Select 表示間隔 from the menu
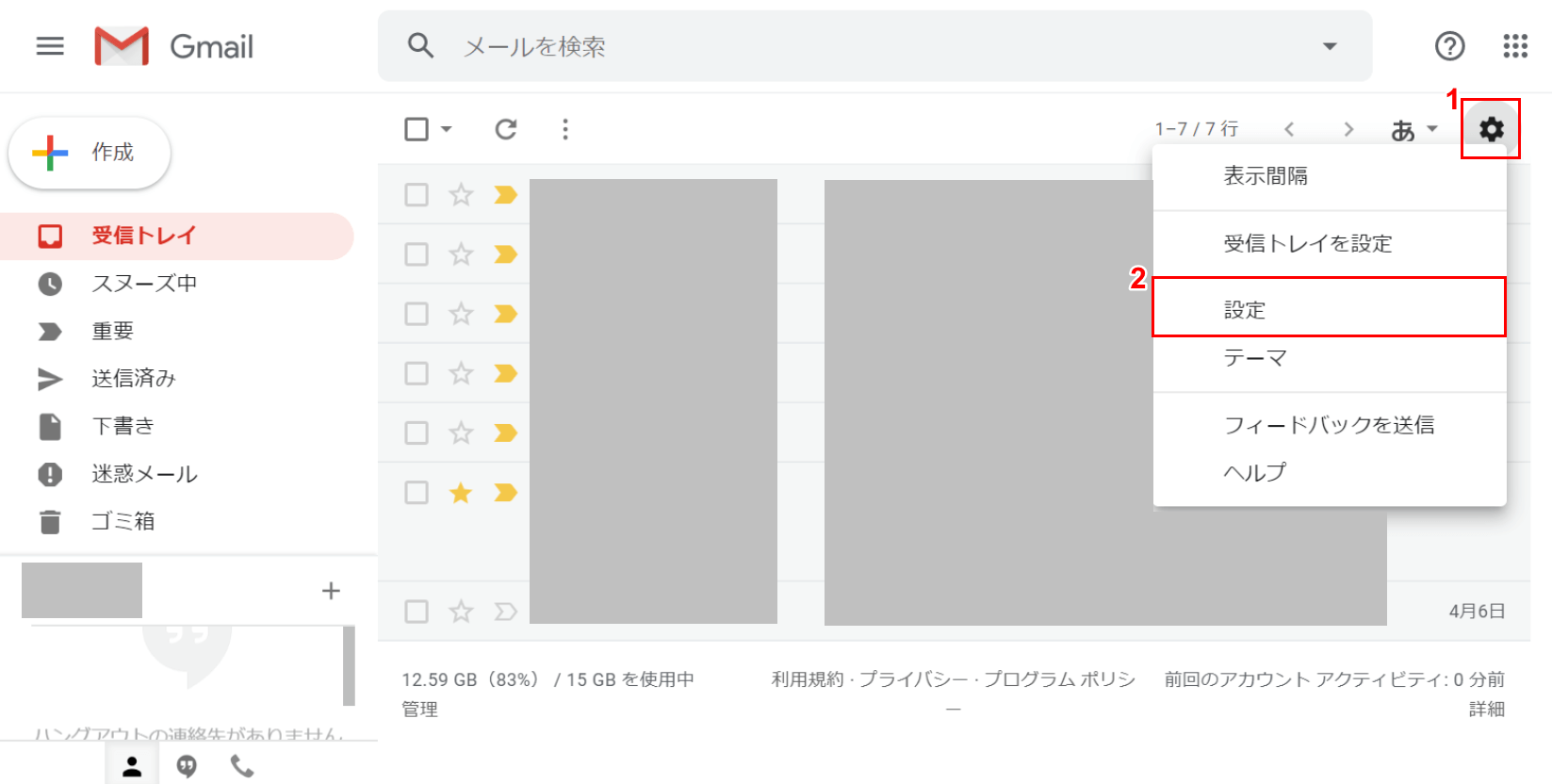The image size is (1552, 784). [1330, 176]
